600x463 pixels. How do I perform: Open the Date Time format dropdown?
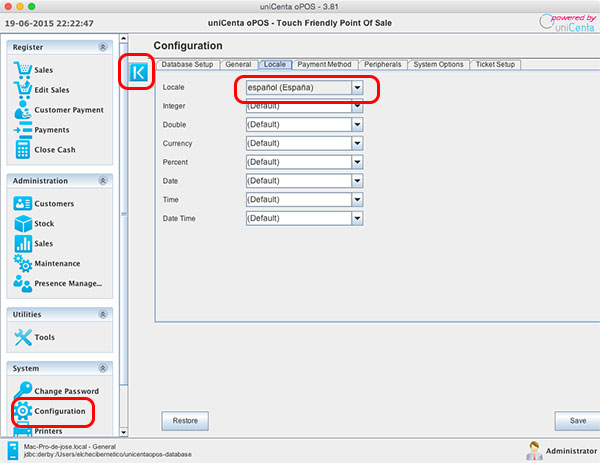[304, 218]
